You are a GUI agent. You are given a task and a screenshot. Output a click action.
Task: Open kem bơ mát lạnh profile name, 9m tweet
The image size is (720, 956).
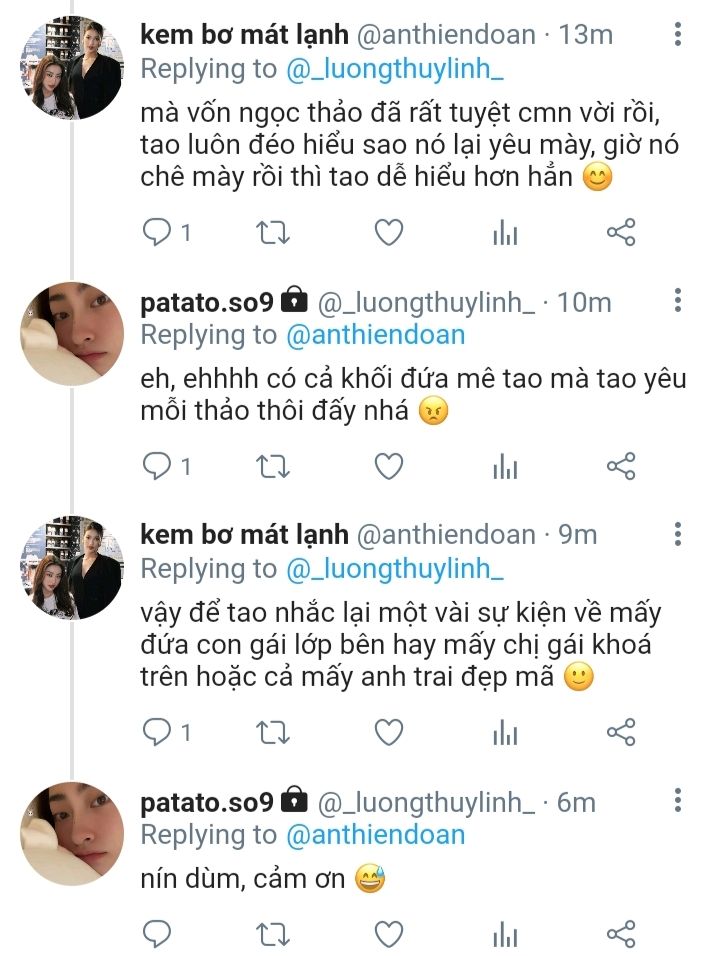click(x=244, y=535)
